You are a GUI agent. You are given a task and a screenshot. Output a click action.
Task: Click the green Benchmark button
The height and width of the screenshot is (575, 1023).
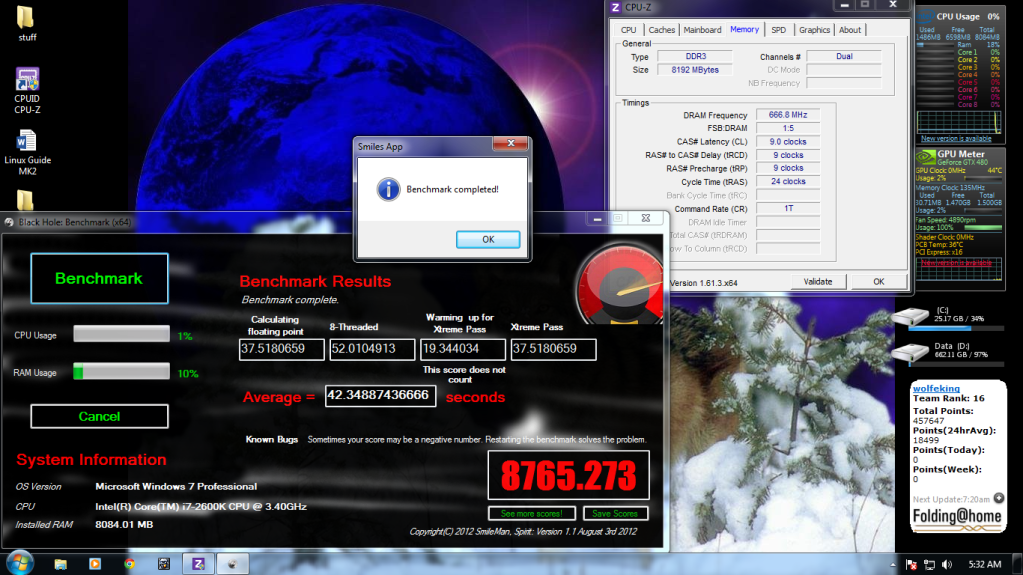pyautogui.click(x=99, y=279)
